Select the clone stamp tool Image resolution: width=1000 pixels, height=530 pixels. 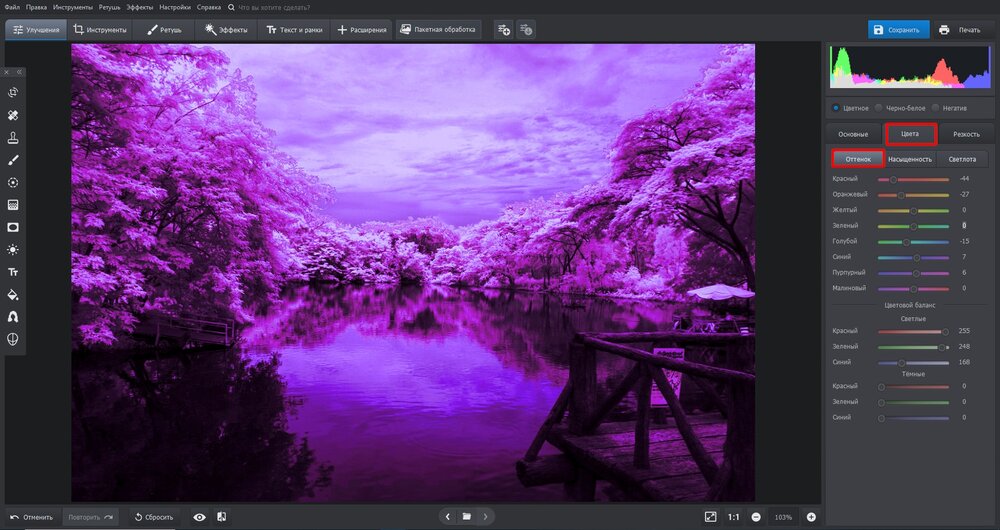pos(14,138)
